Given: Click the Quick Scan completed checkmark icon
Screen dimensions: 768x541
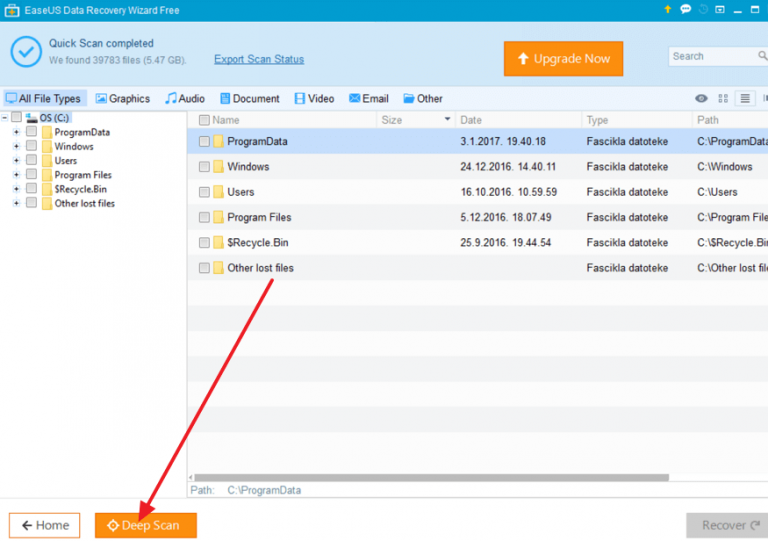Looking at the screenshot, I should [26, 51].
